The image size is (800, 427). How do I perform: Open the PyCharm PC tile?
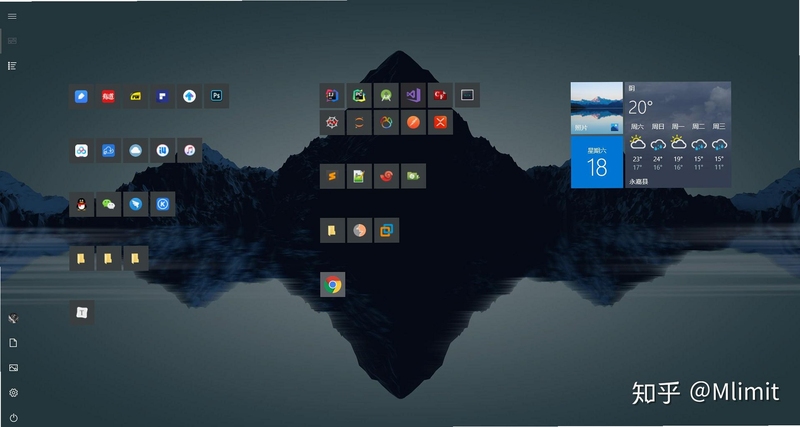coord(359,95)
